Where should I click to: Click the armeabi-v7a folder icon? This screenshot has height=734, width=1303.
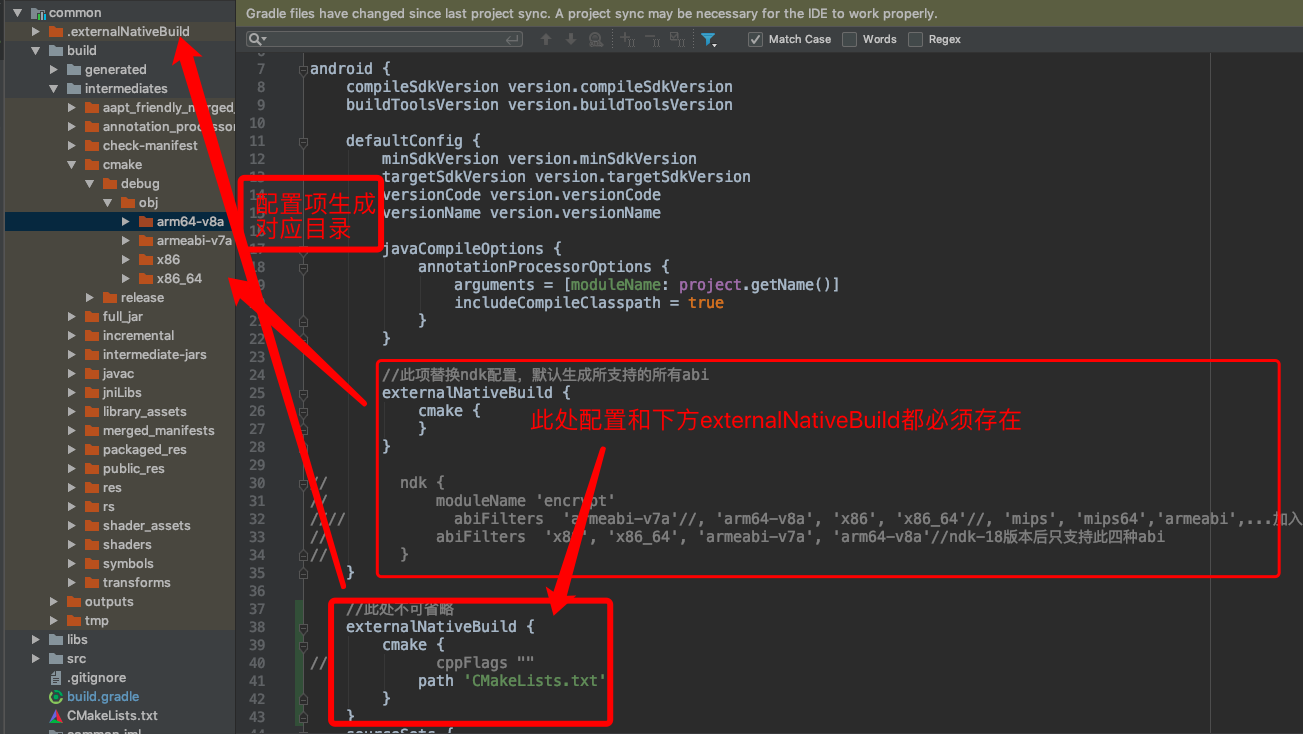point(145,240)
